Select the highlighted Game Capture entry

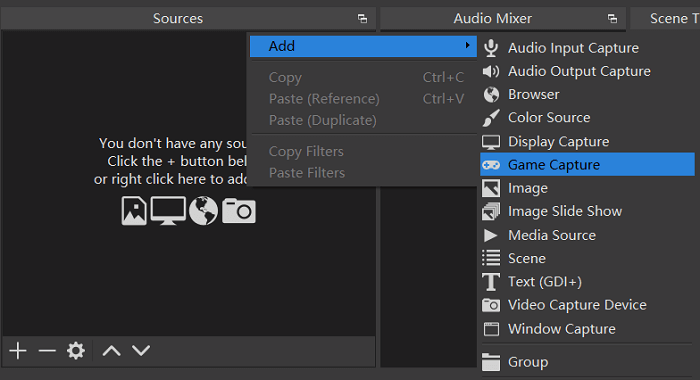pos(587,165)
